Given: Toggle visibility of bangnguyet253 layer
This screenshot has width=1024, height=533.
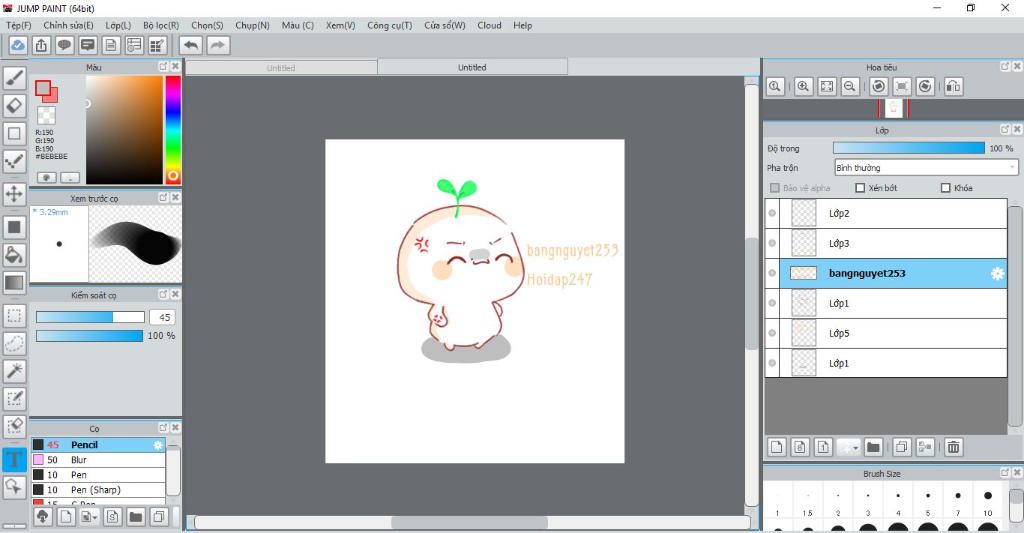Looking at the screenshot, I should tap(773, 274).
